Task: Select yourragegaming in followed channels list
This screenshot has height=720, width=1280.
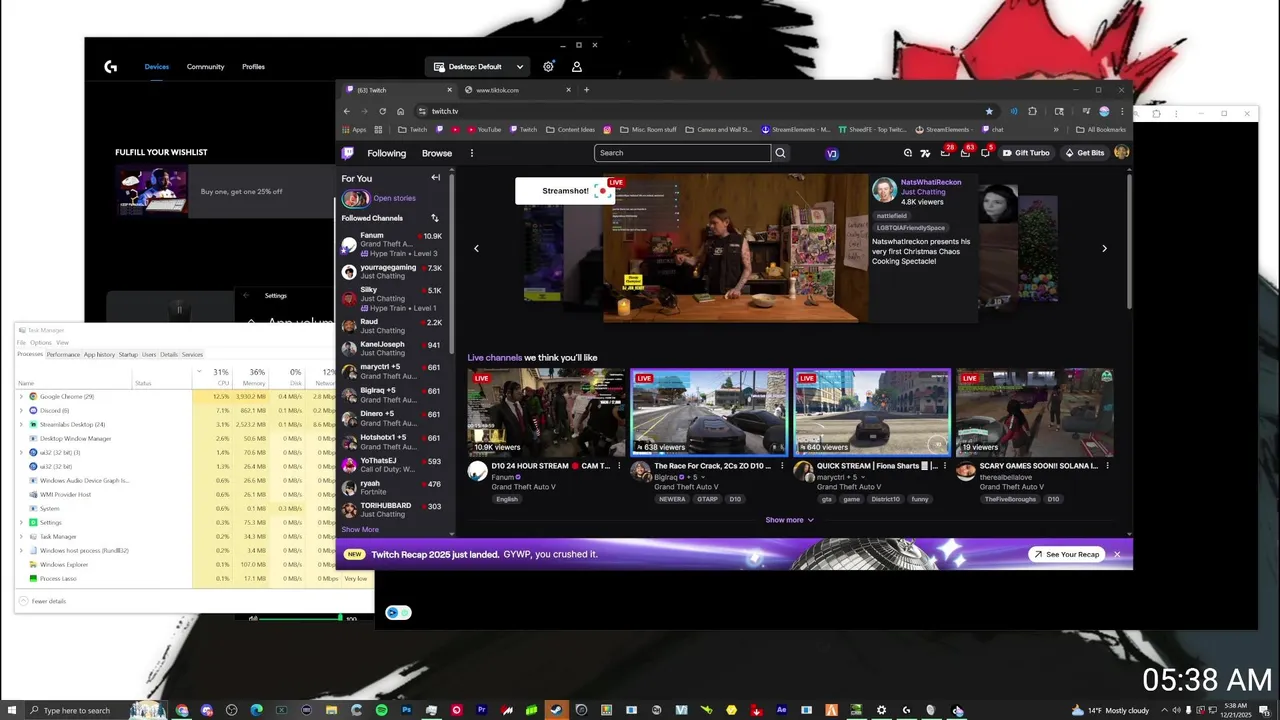Action: point(392,272)
